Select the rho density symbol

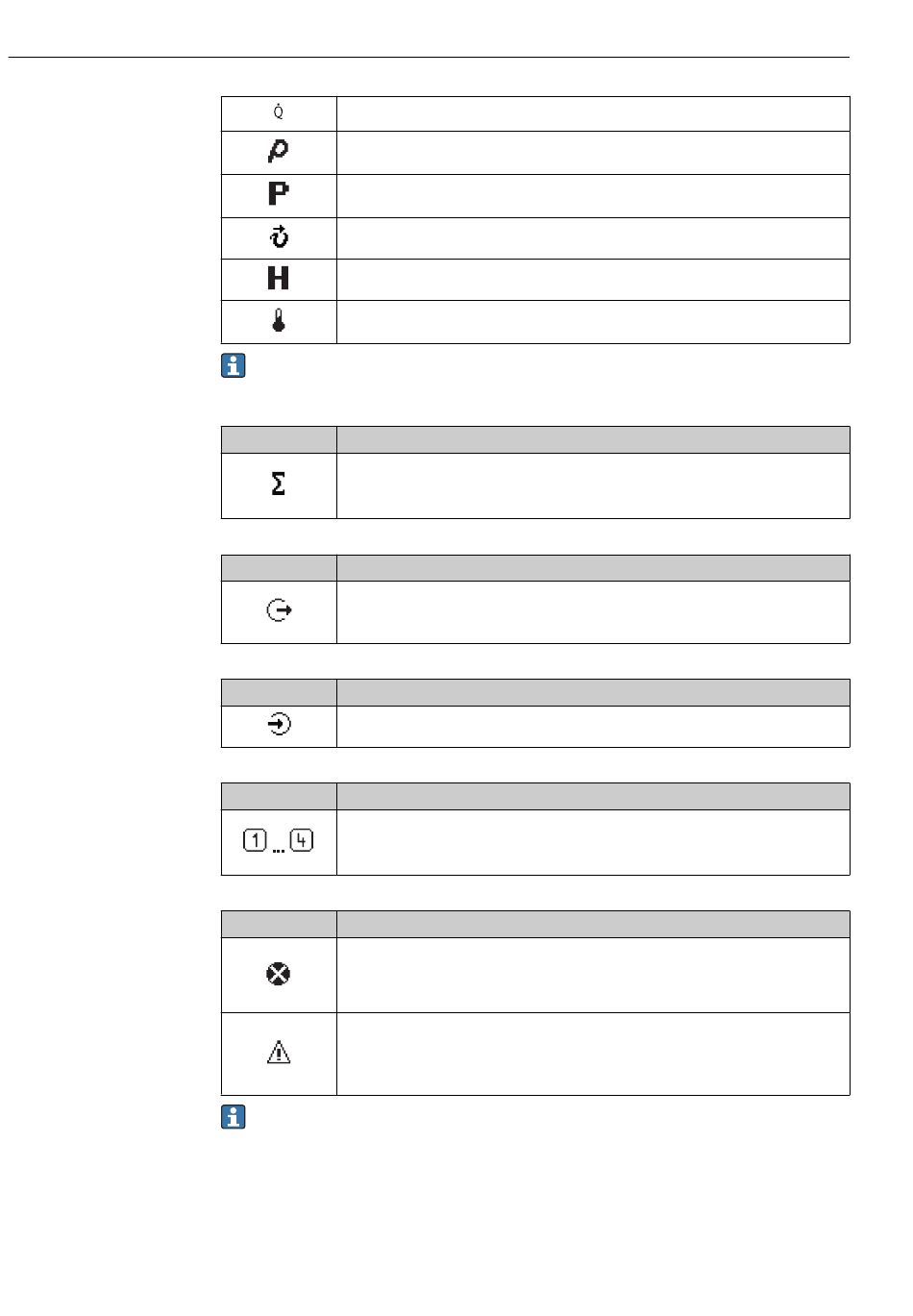279,151
